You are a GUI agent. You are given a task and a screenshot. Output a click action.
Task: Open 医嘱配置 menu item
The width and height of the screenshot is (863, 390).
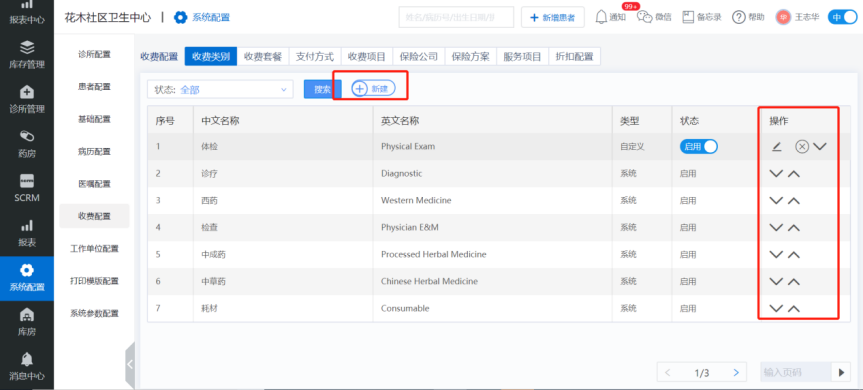pos(95,184)
